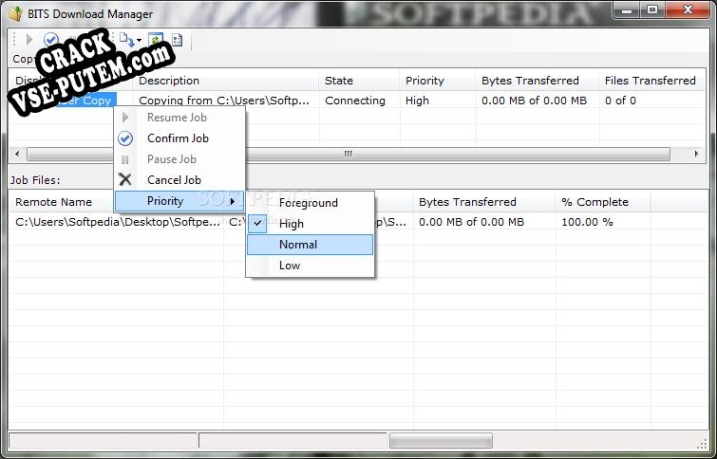The height and width of the screenshot is (459, 717).
Task: Click the Job Files Bytes Transferred header
Action: coord(485,202)
